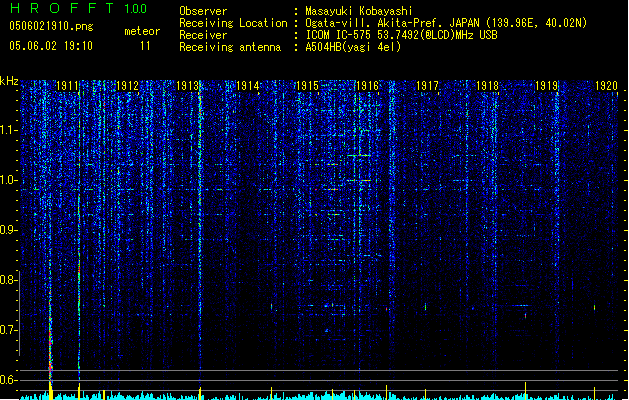The image size is (629, 400).
Task: Click the 1911 time marker
Action: click(67, 86)
